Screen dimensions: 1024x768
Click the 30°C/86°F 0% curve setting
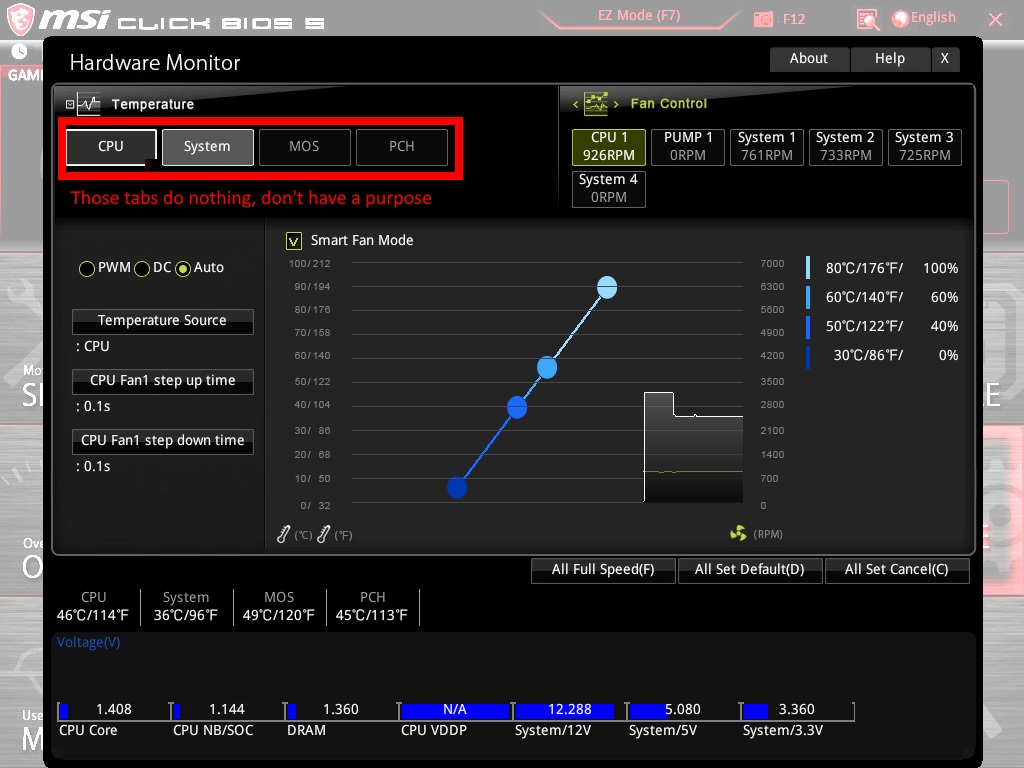click(x=883, y=355)
